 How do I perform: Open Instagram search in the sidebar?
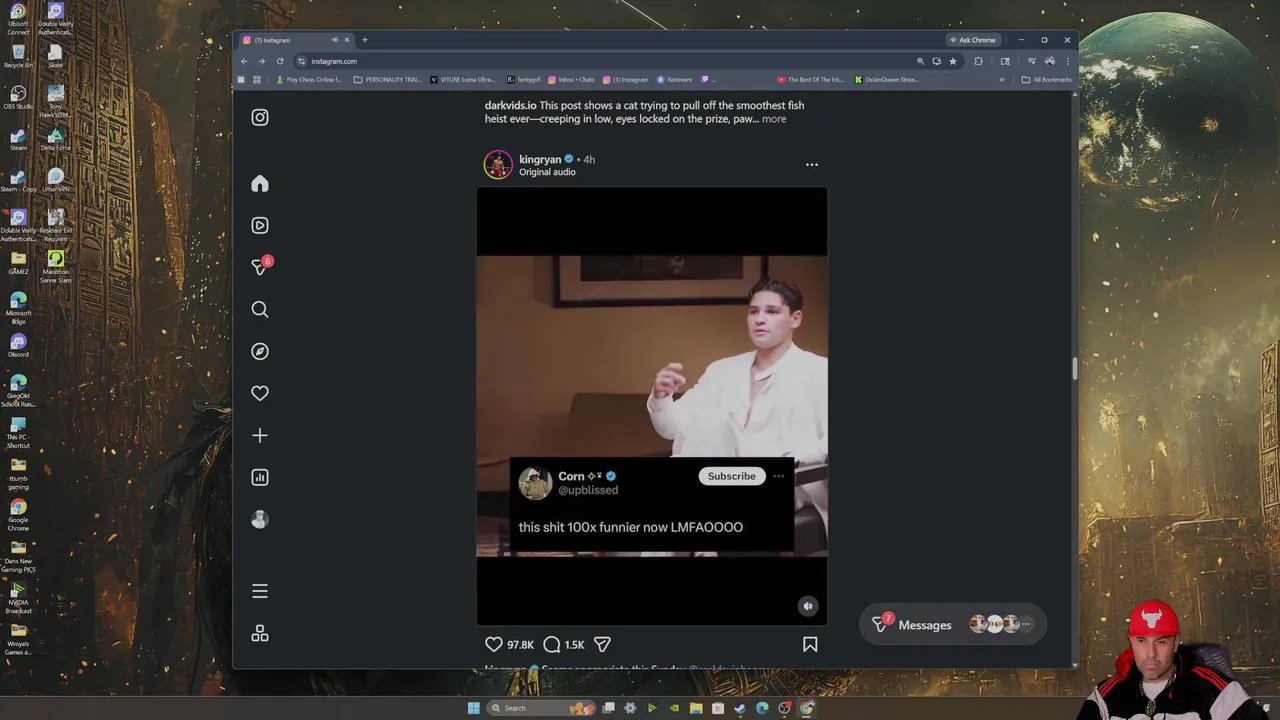tap(260, 310)
